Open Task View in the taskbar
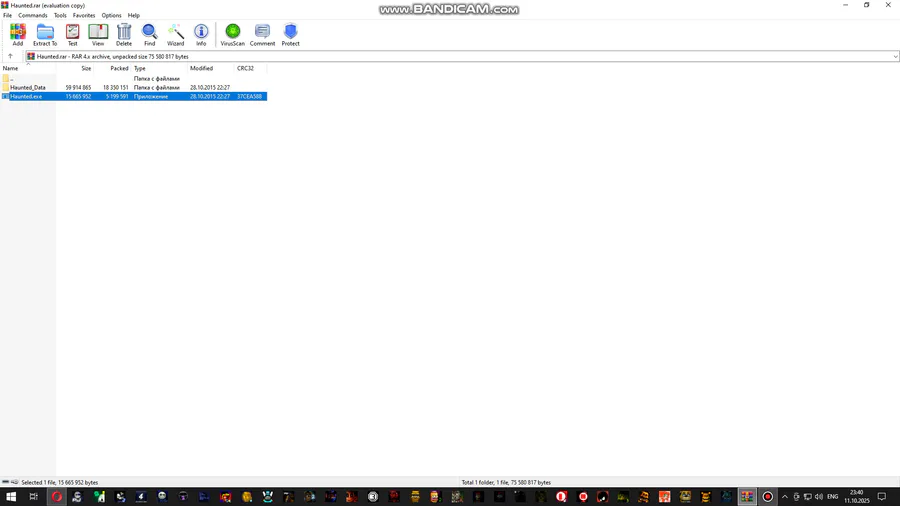900x506 pixels. (33, 497)
